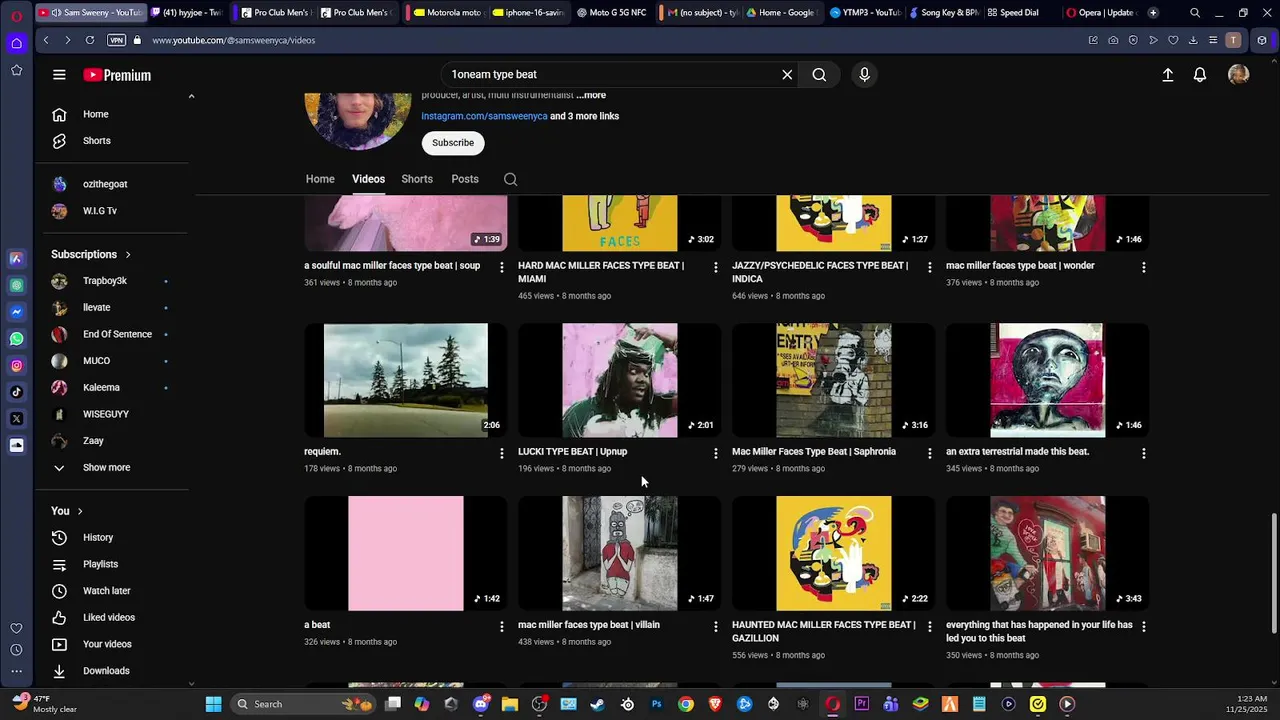Play the 'requiem.' video thumbnail
The image size is (1280, 720).
pyautogui.click(x=405, y=380)
